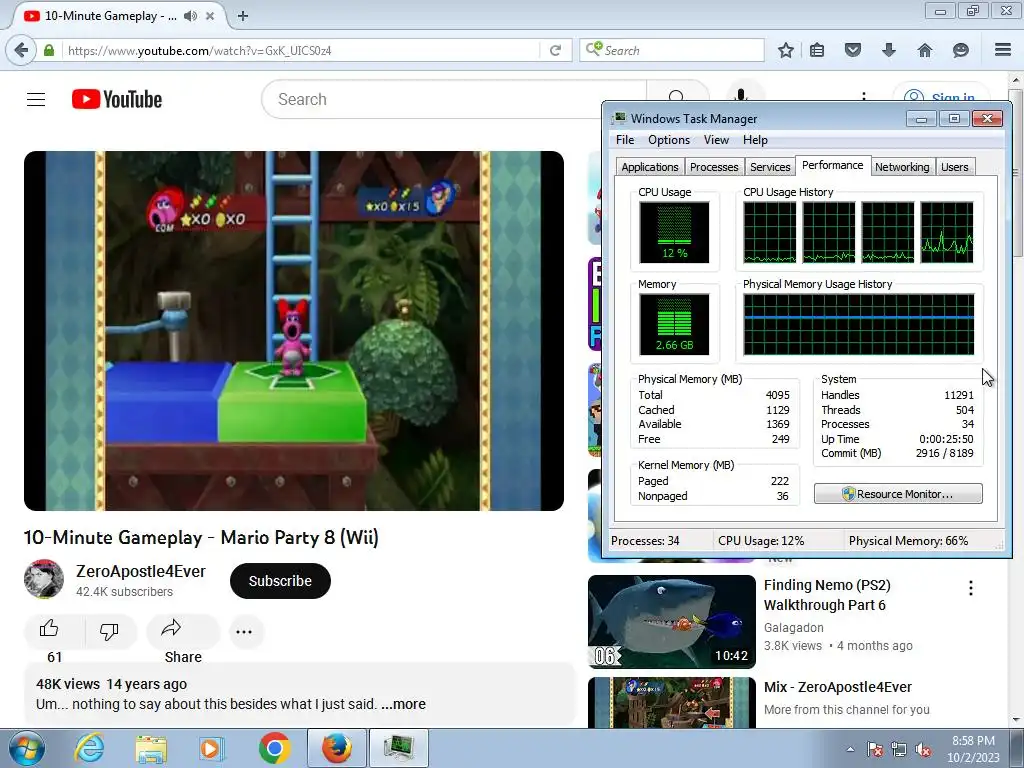This screenshot has width=1024, height=768.
Task: Open the Action Center flag tray icon
Action: point(875,750)
